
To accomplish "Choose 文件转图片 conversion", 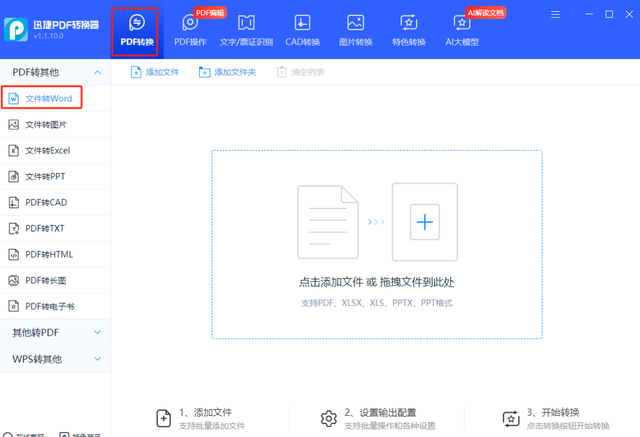I will (55, 124).
